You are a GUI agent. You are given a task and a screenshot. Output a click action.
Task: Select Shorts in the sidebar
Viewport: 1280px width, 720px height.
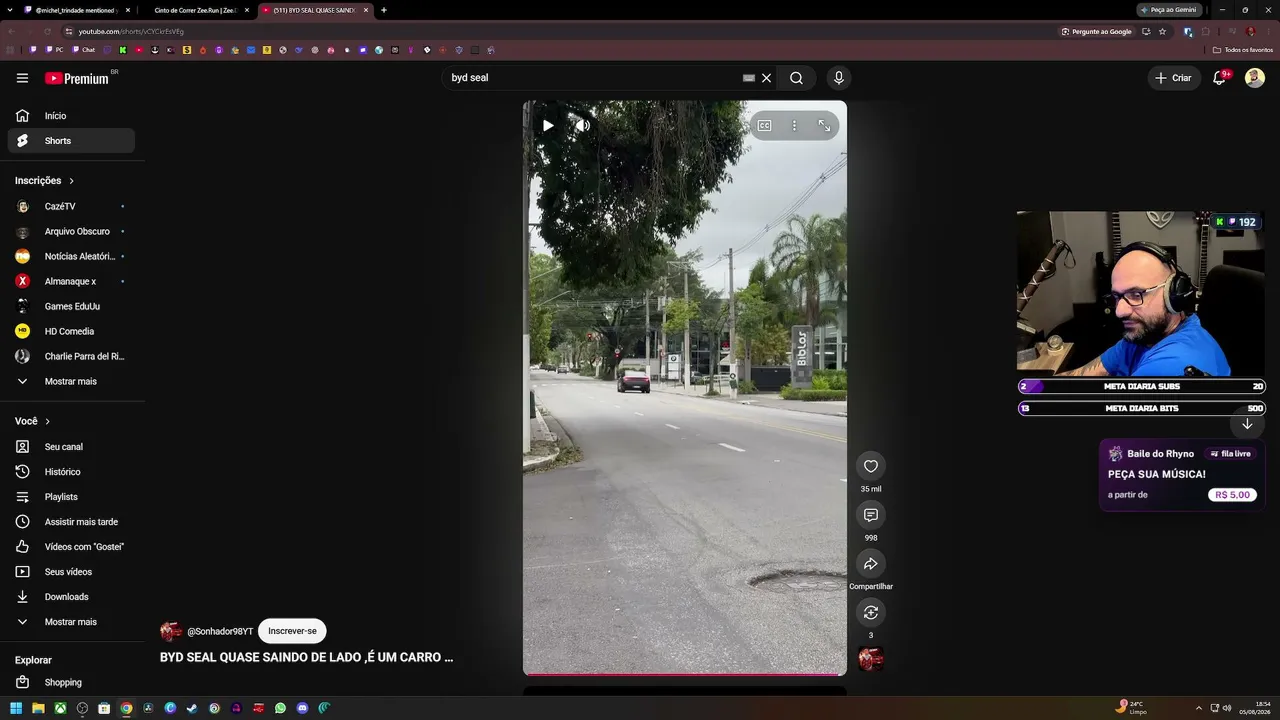[x=71, y=141]
